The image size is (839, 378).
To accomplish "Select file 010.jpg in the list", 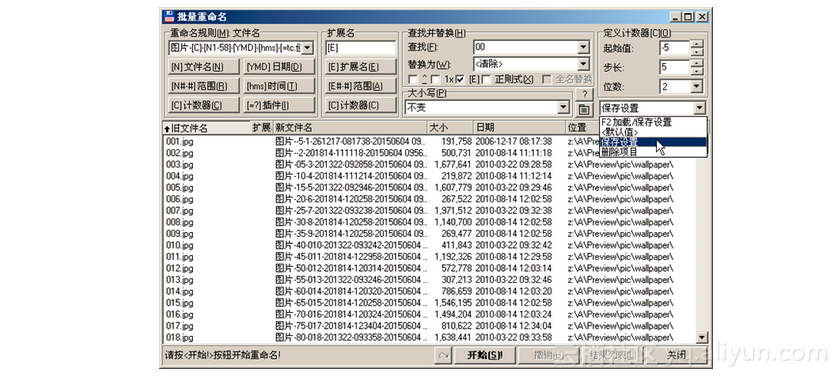I will pyautogui.click(x=180, y=245).
